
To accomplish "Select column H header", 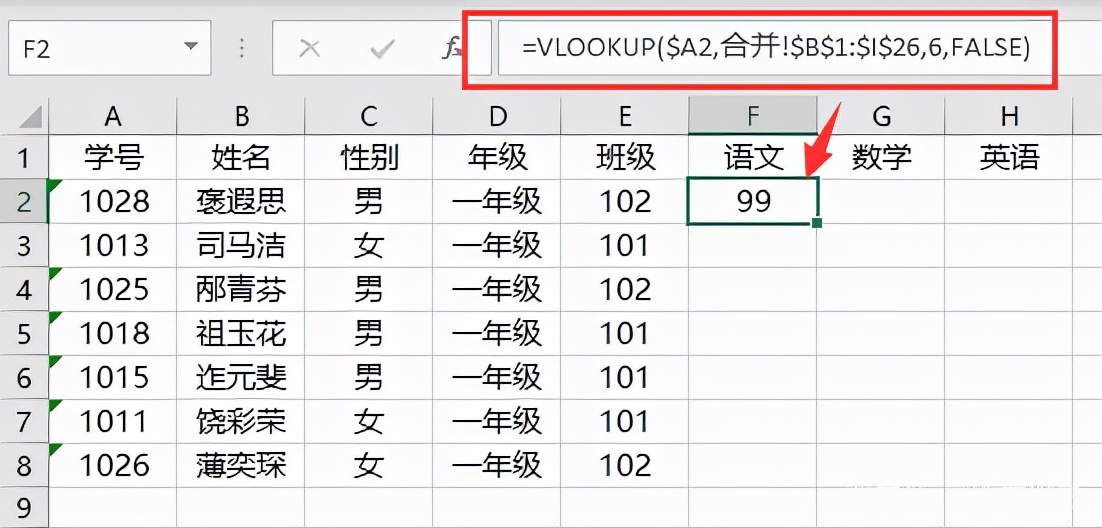I will [x=1009, y=116].
